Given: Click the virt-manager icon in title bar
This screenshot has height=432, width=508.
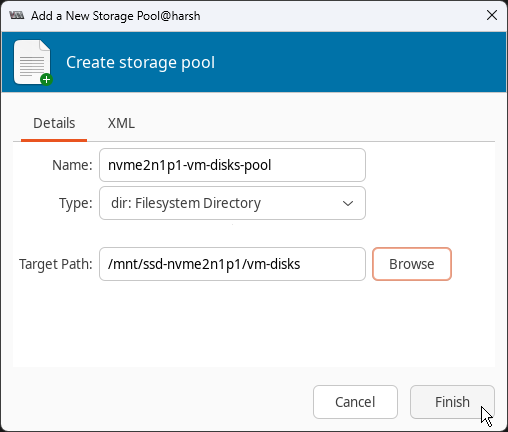Looking at the screenshot, I should point(17,15).
